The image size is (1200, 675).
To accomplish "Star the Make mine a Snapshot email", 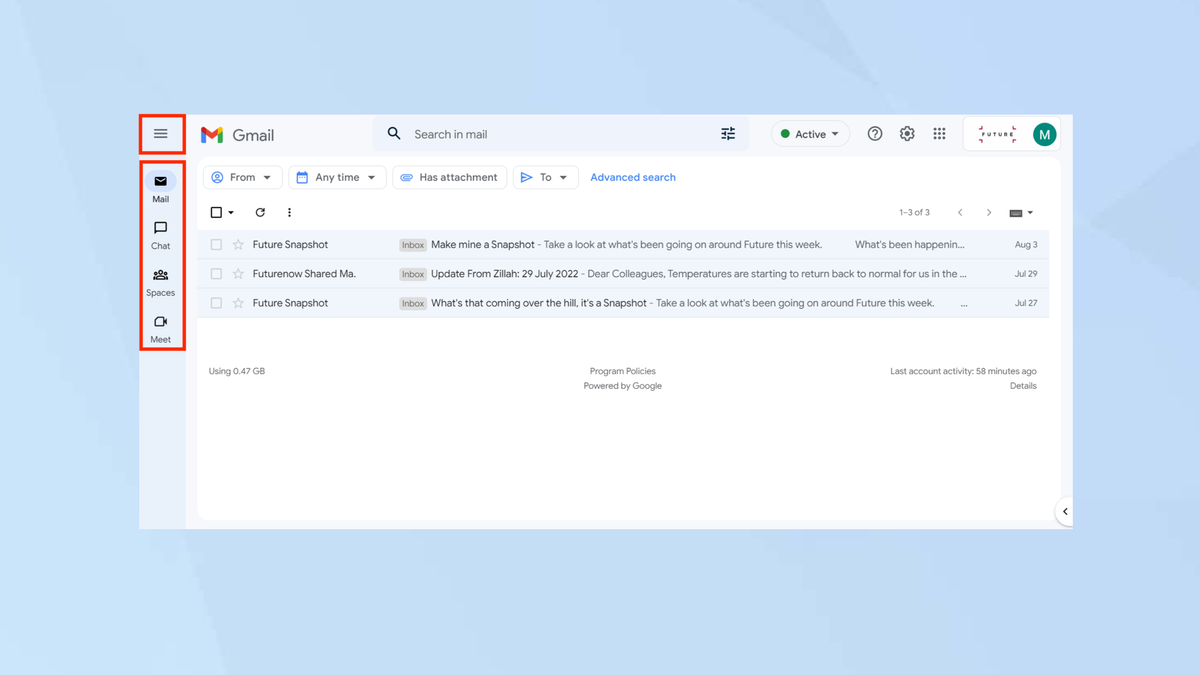I will pyautogui.click(x=237, y=244).
